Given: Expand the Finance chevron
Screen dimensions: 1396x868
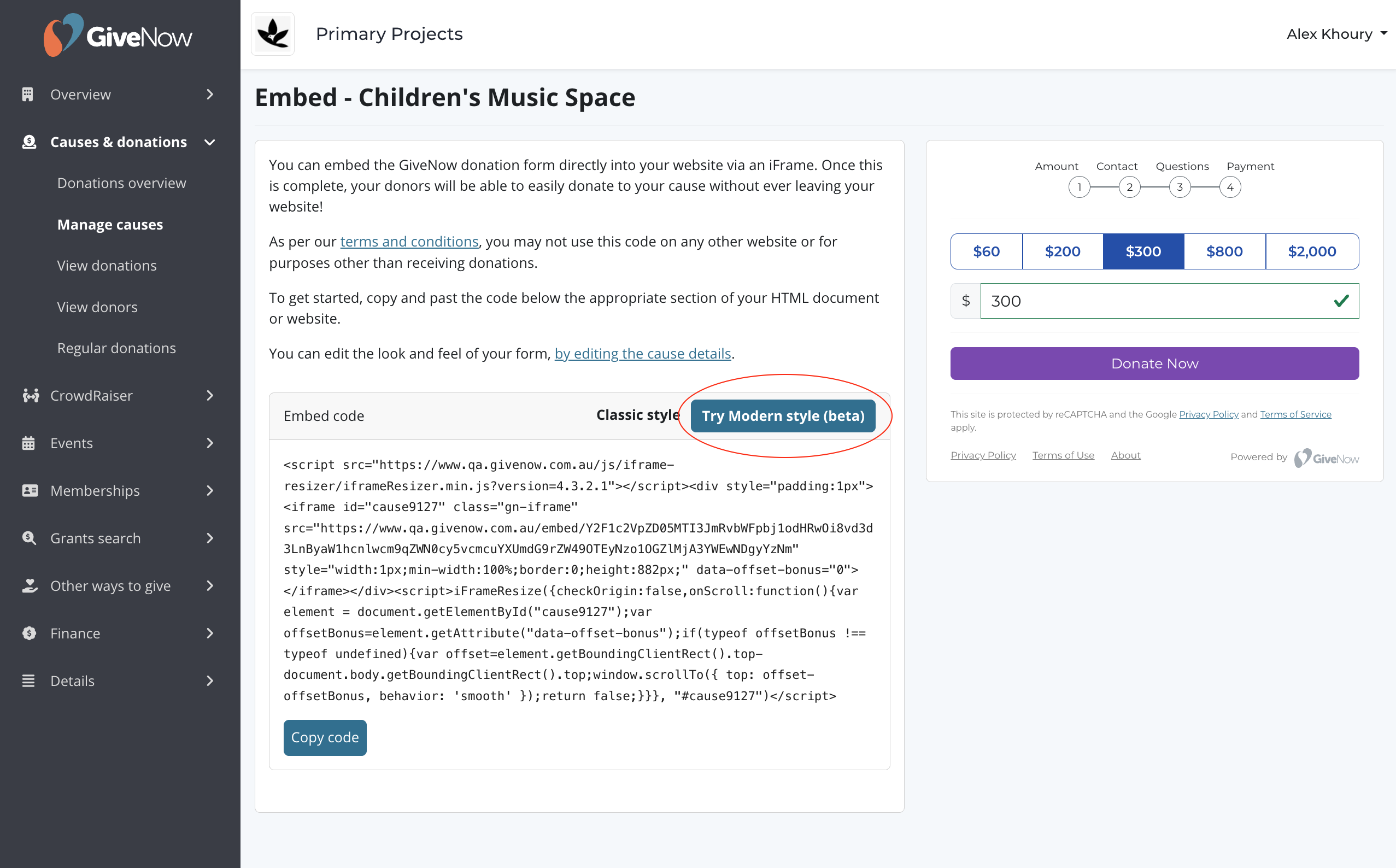Looking at the screenshot, I should pyautogui.click(x=210, y=633).
